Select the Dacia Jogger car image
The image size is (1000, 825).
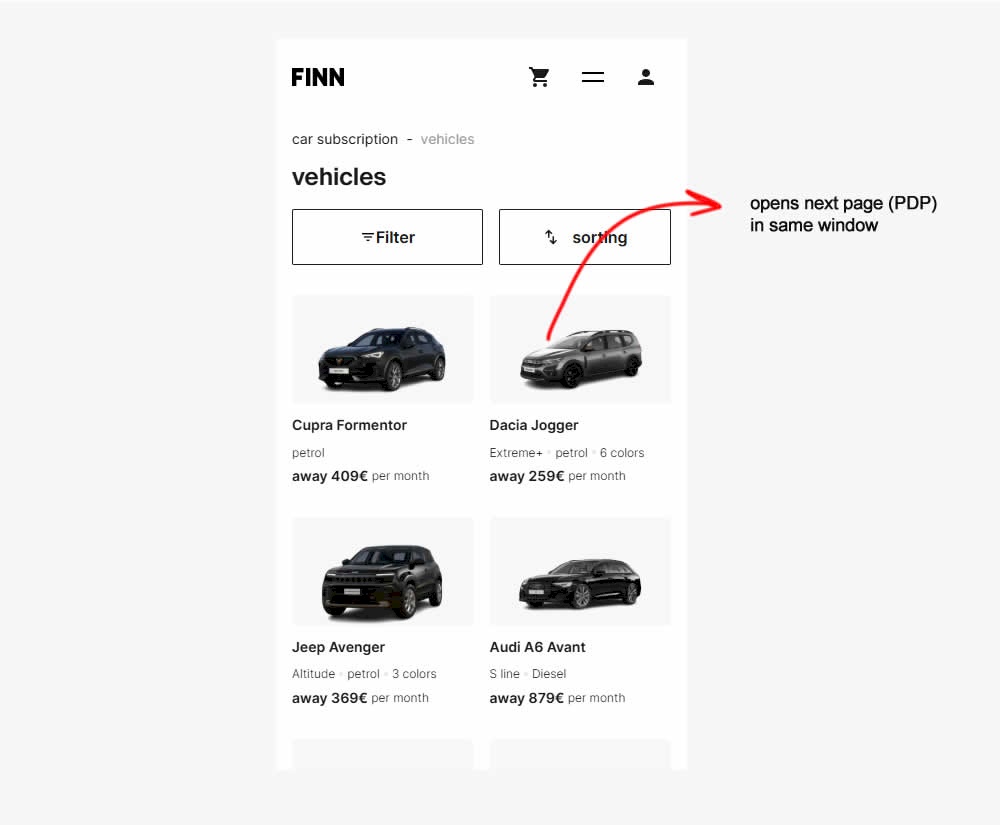(580, 355)
